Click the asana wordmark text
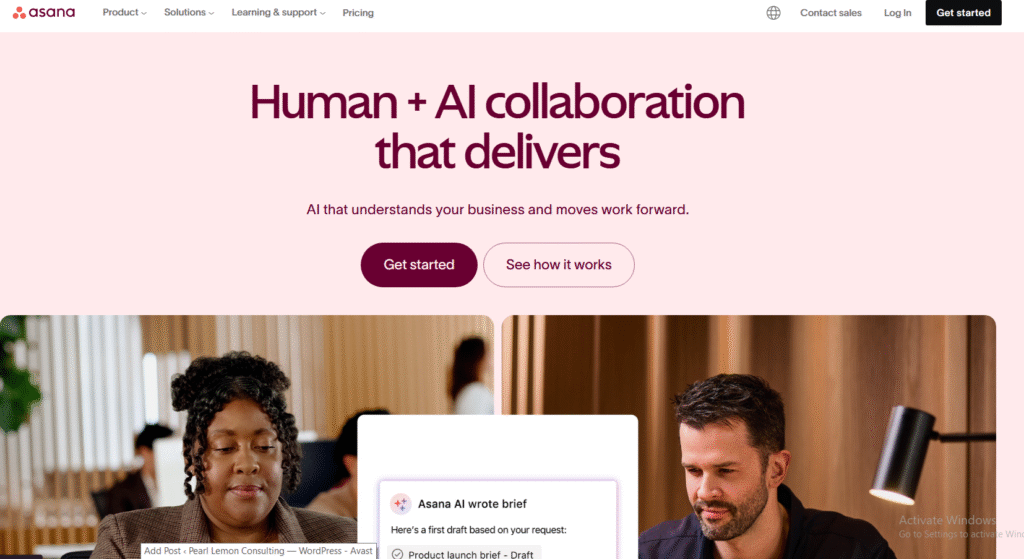The image size is (1024, 559). (x=52, y=12)
